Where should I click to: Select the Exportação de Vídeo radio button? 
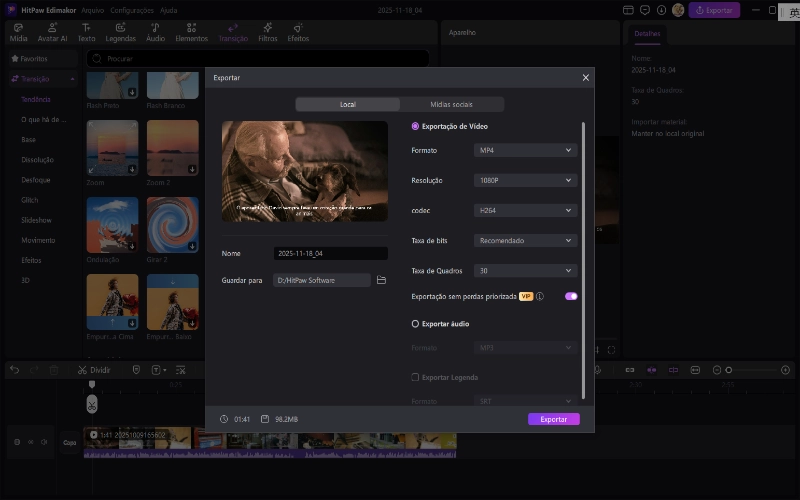(x=416, y=126)
